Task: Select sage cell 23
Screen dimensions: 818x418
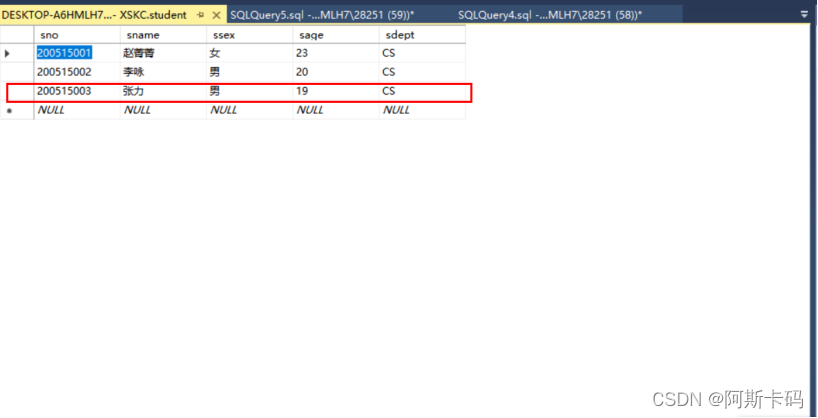Action: click(x=336, y=53)
